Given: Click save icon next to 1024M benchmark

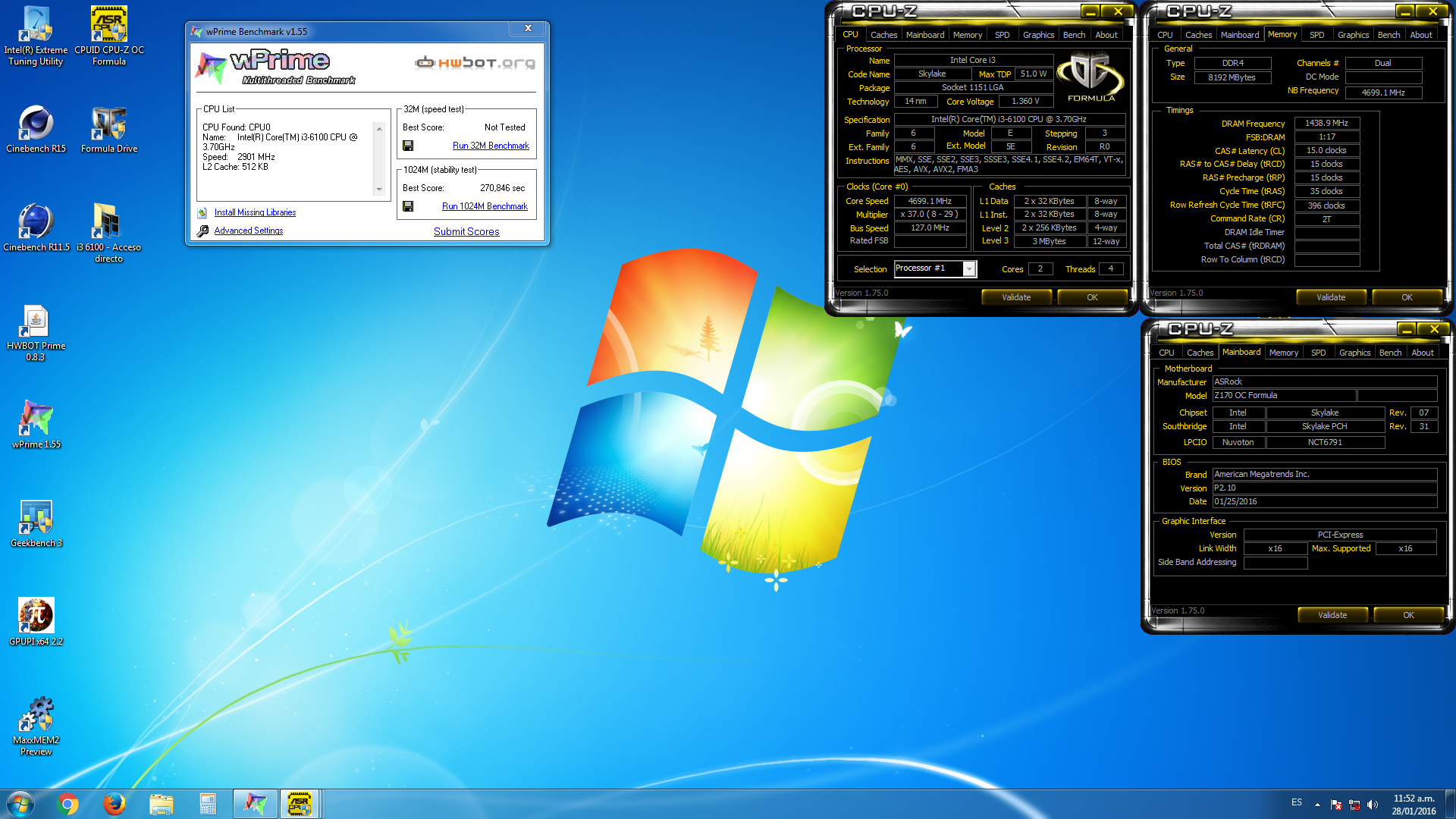Looking at the screenshot, I should coord(408,206).
